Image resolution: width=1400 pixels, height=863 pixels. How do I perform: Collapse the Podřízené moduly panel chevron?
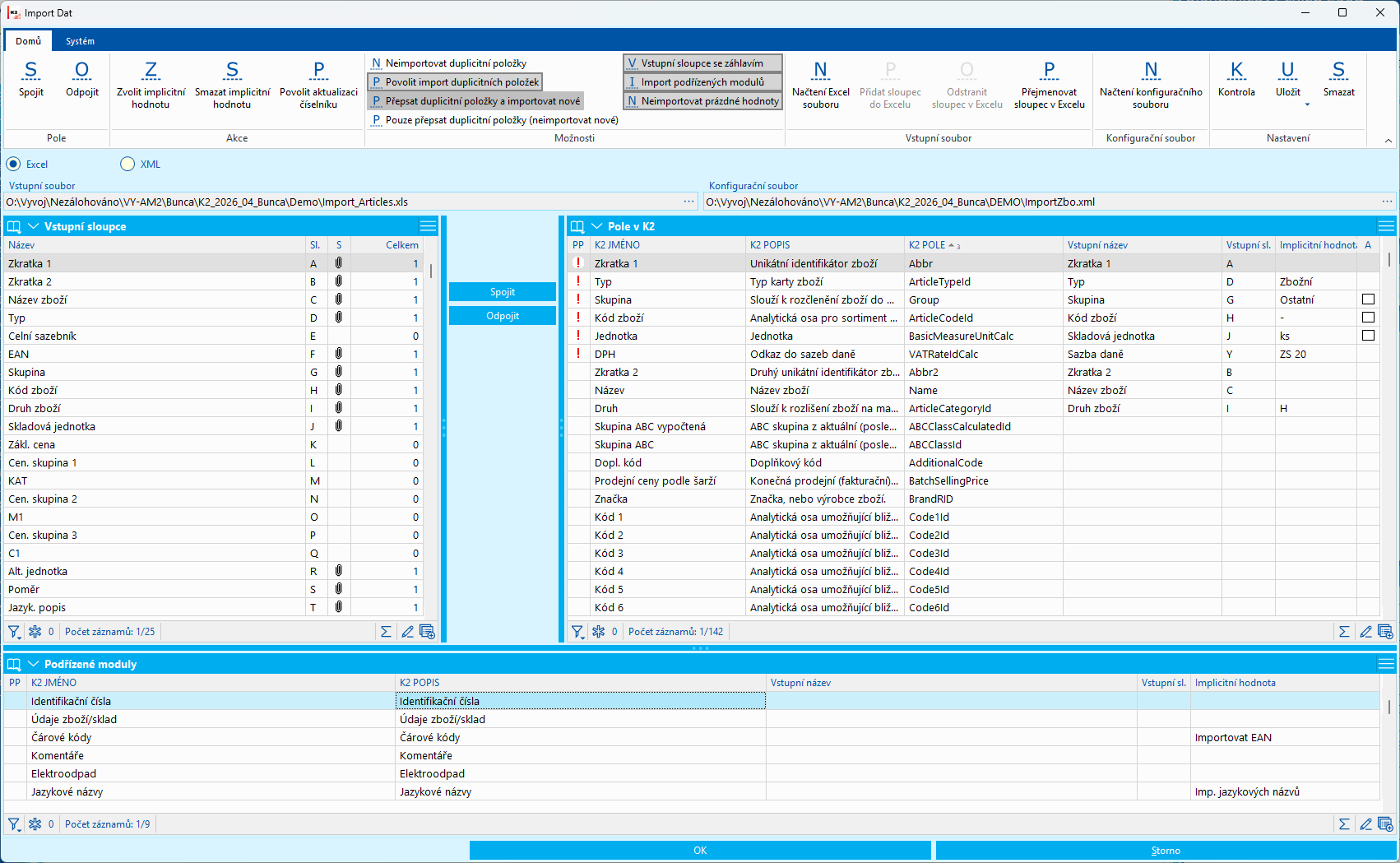pos(34,664)
